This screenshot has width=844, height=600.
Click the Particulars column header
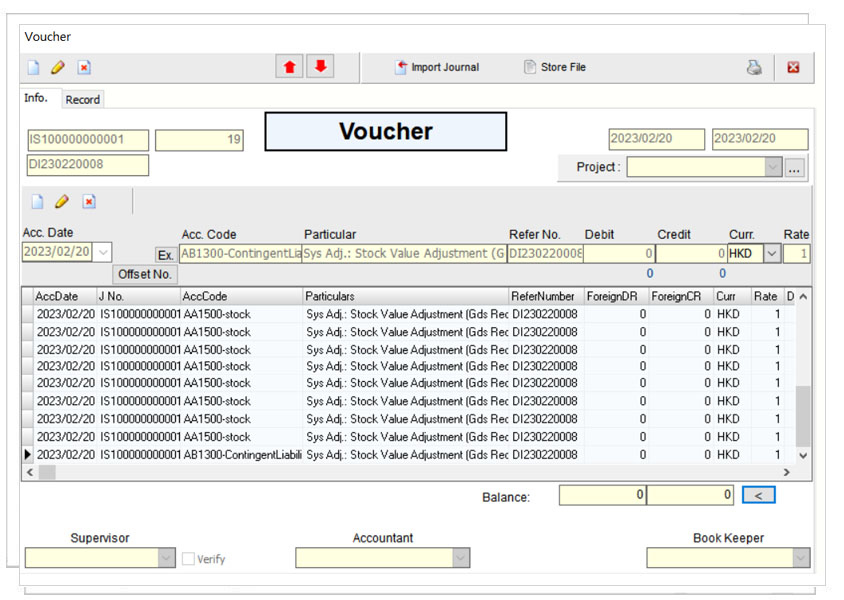[406, 297]
